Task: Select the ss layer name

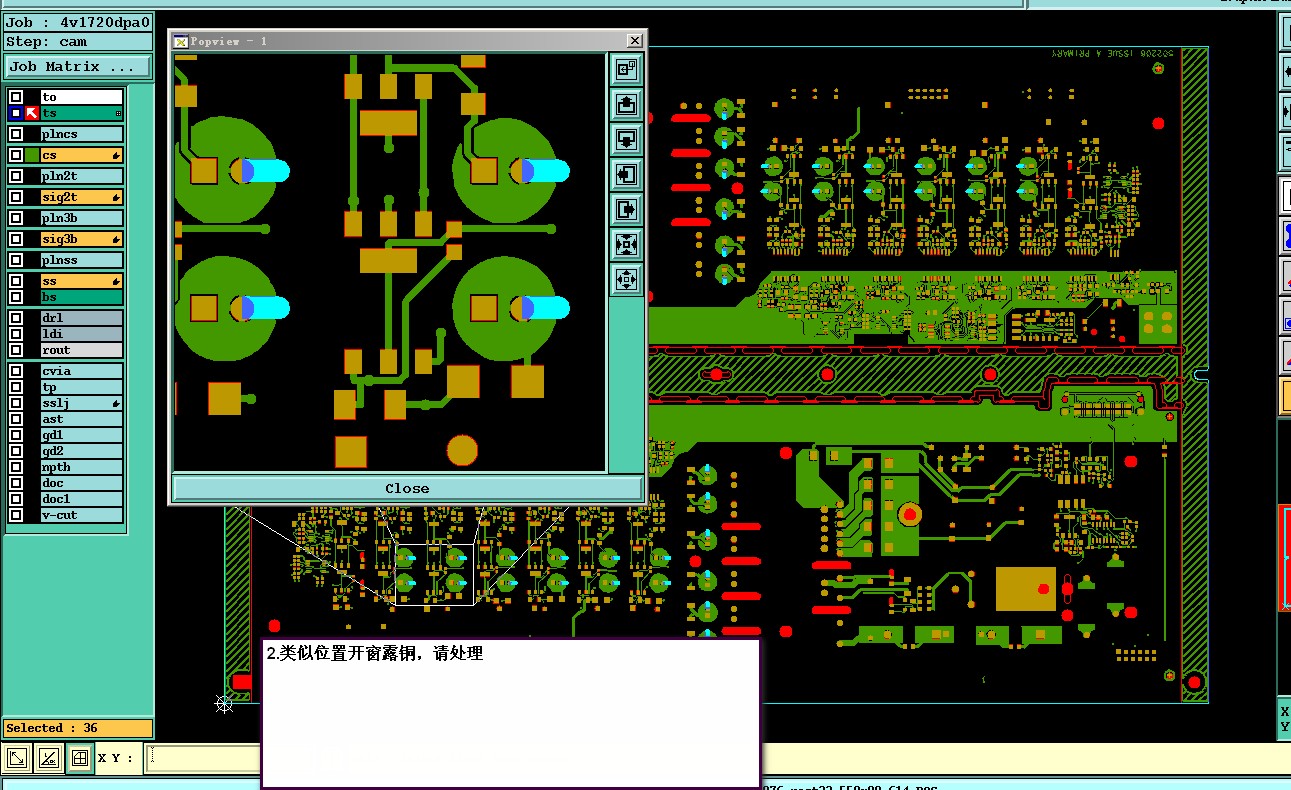Action: point(81,282)
